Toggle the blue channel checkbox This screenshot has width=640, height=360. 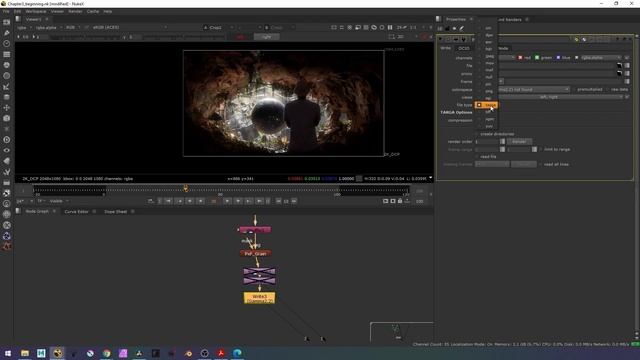(558, 58)
